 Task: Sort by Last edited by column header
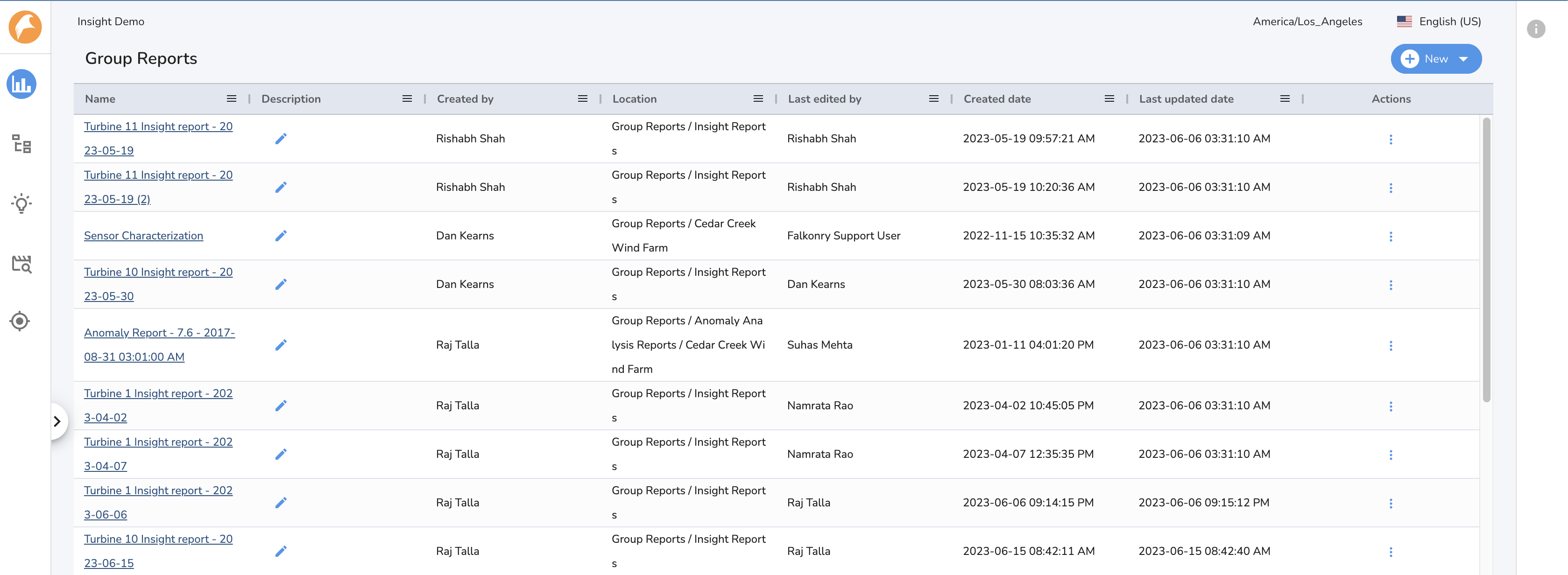click(824, 98)
